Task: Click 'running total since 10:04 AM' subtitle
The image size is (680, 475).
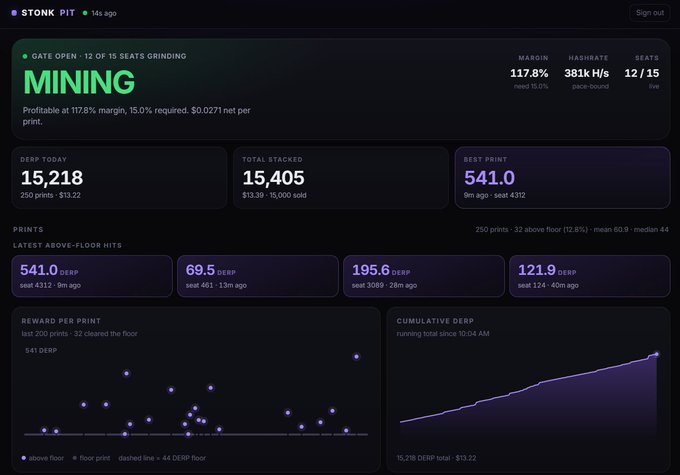Action: (443, 334)
